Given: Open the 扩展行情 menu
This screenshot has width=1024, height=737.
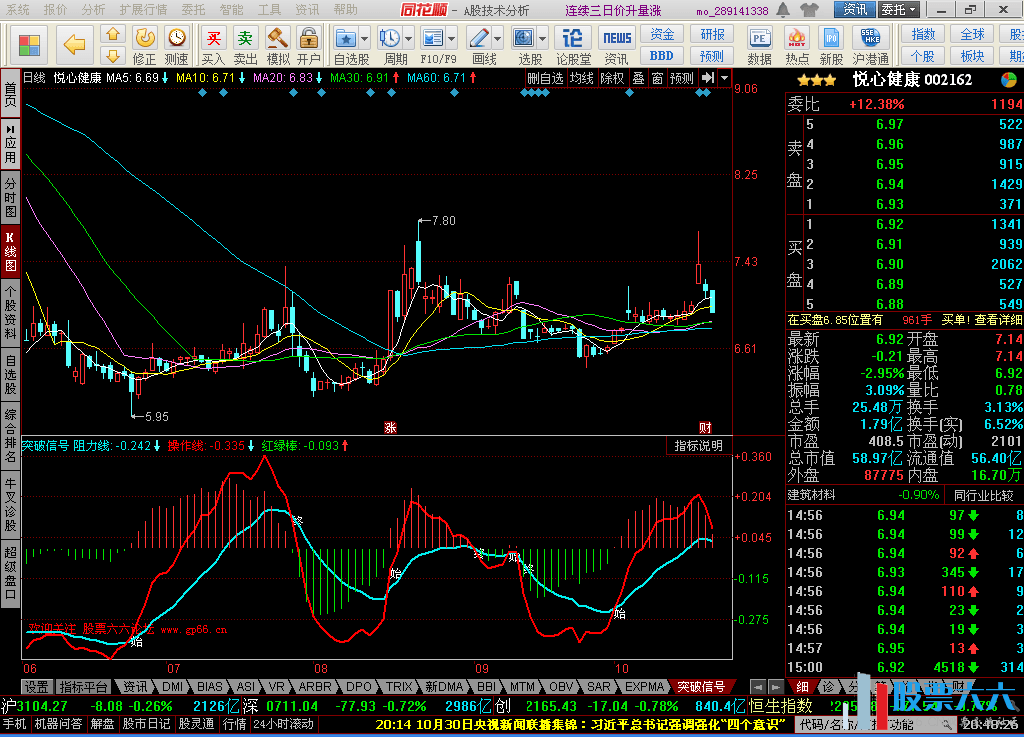Looking at the screenshot, I should (x=142, y=10).
